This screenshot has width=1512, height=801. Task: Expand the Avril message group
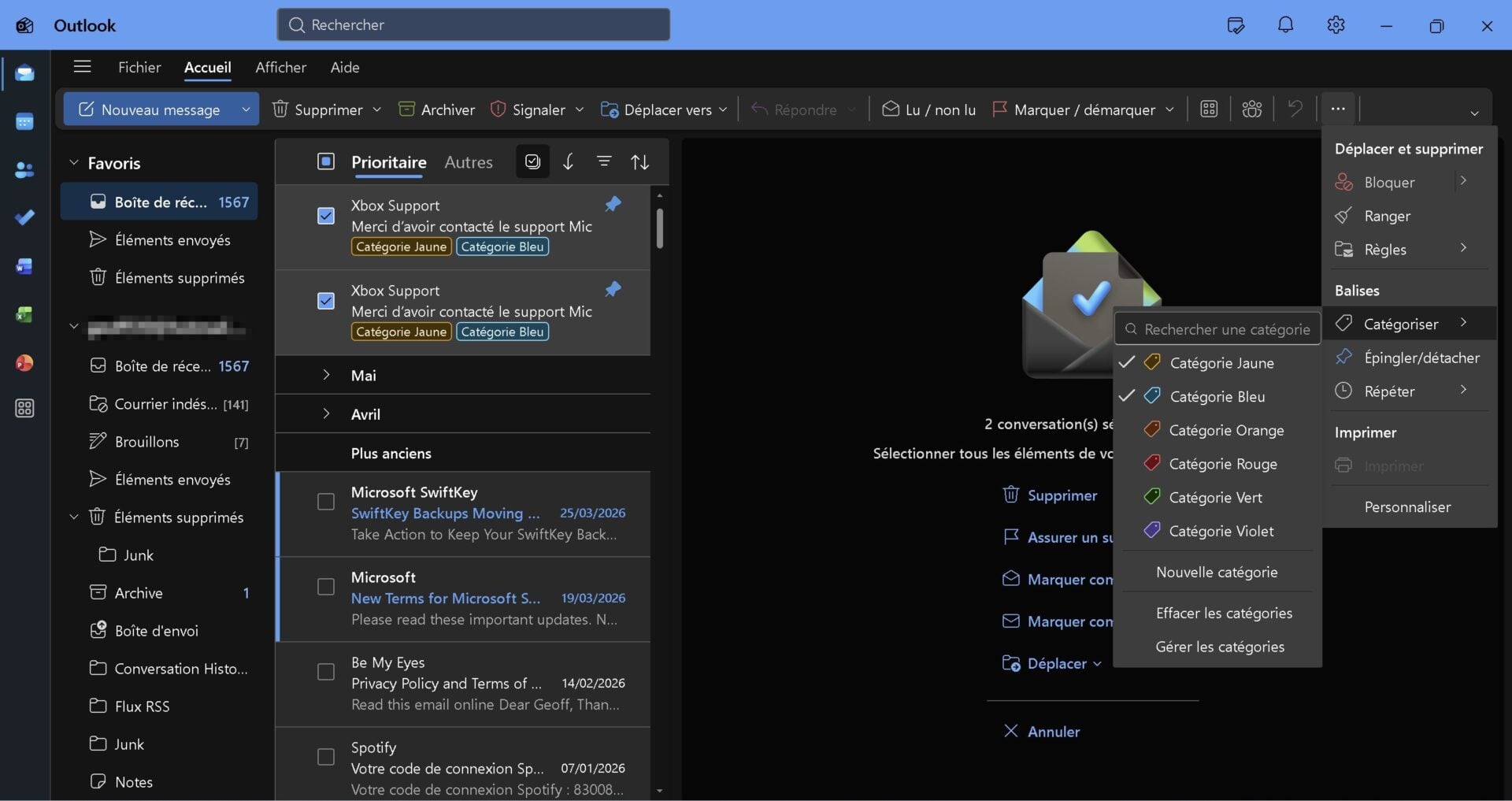[x=326, y=413]
